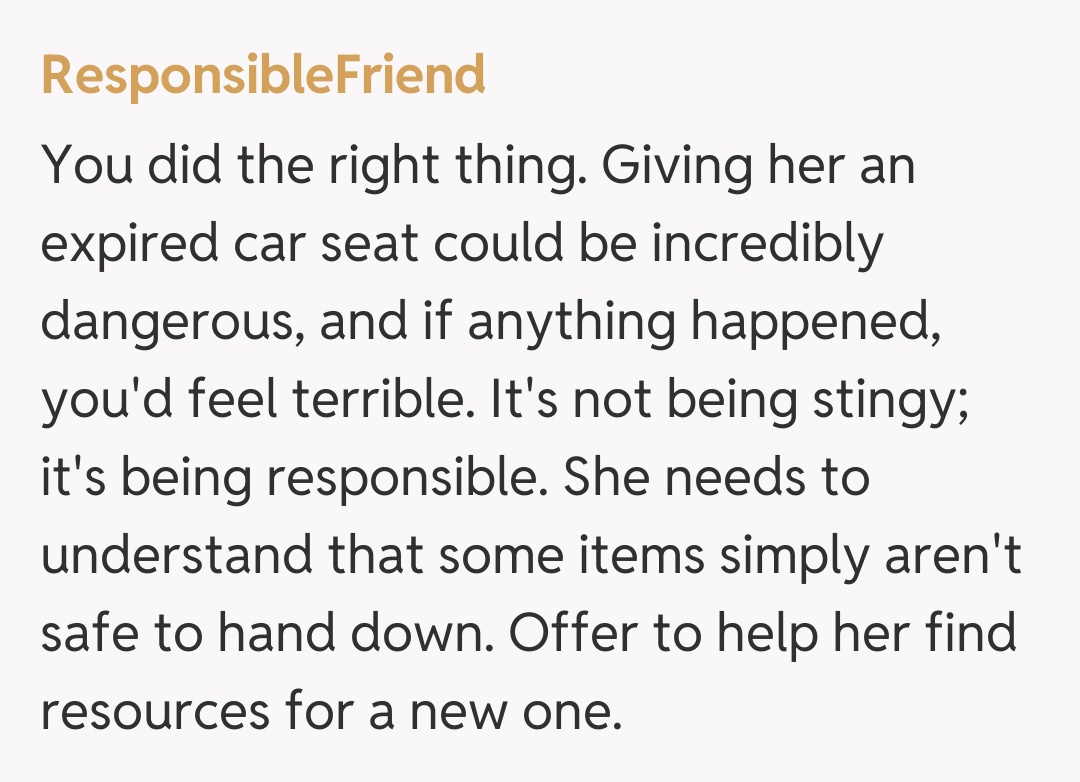This screenshot has width=1080, height=782.
Task: Click the word 'aren't' in the comment
Action: pos(953,557)
